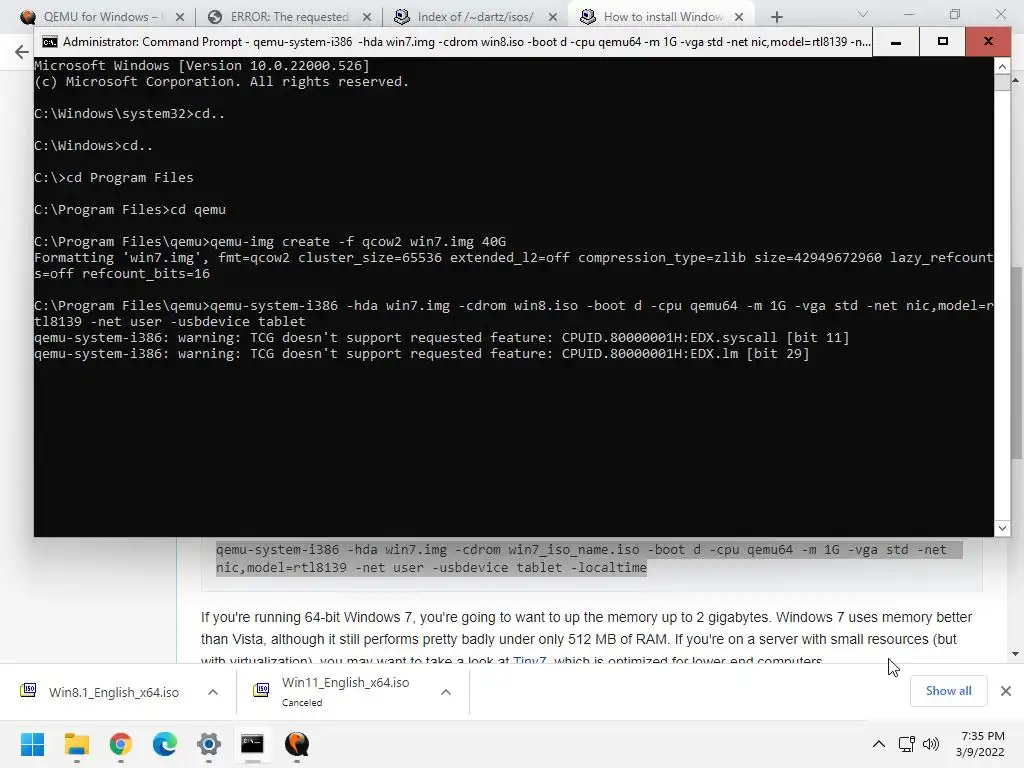
Task: Expand the Win8.1_English_x64.iso download options
Action: click(213, 692)
